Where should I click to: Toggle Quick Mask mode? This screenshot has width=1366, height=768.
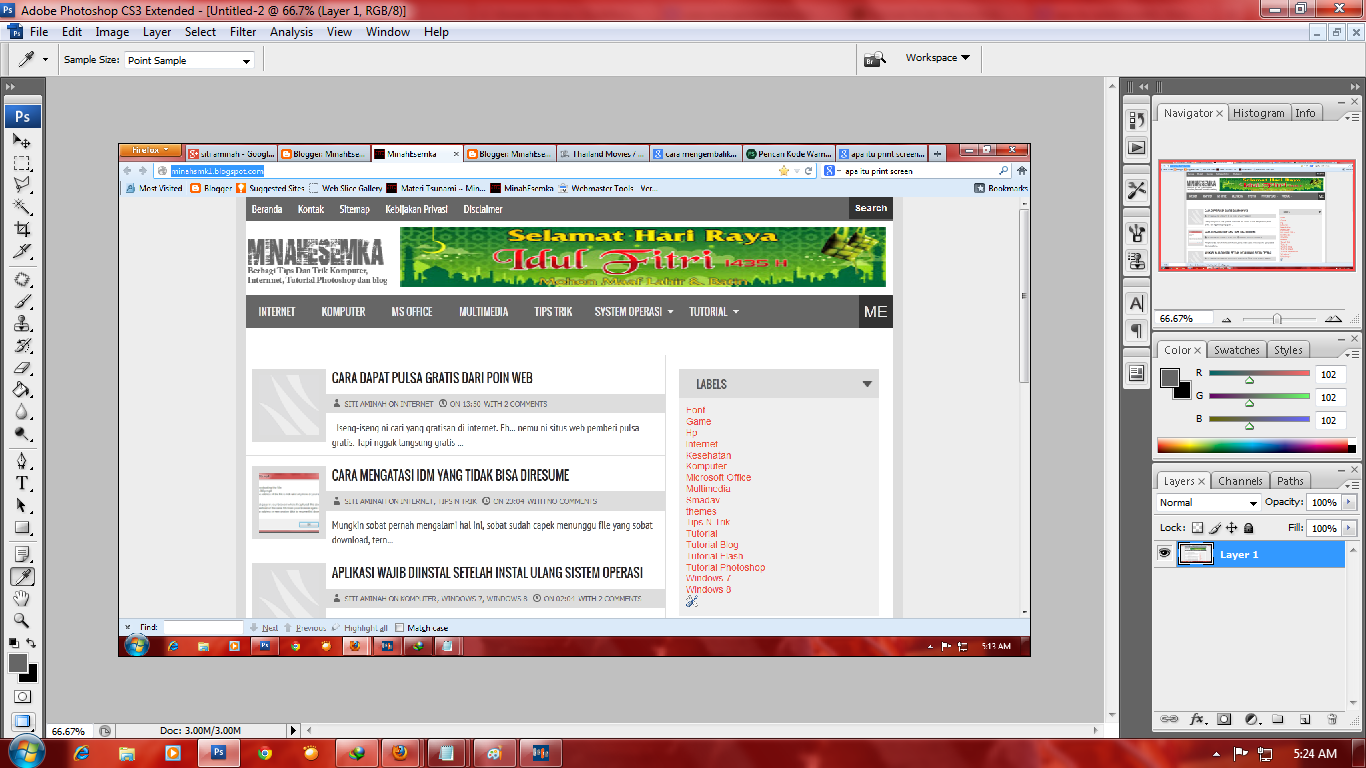tap(22, 696)
